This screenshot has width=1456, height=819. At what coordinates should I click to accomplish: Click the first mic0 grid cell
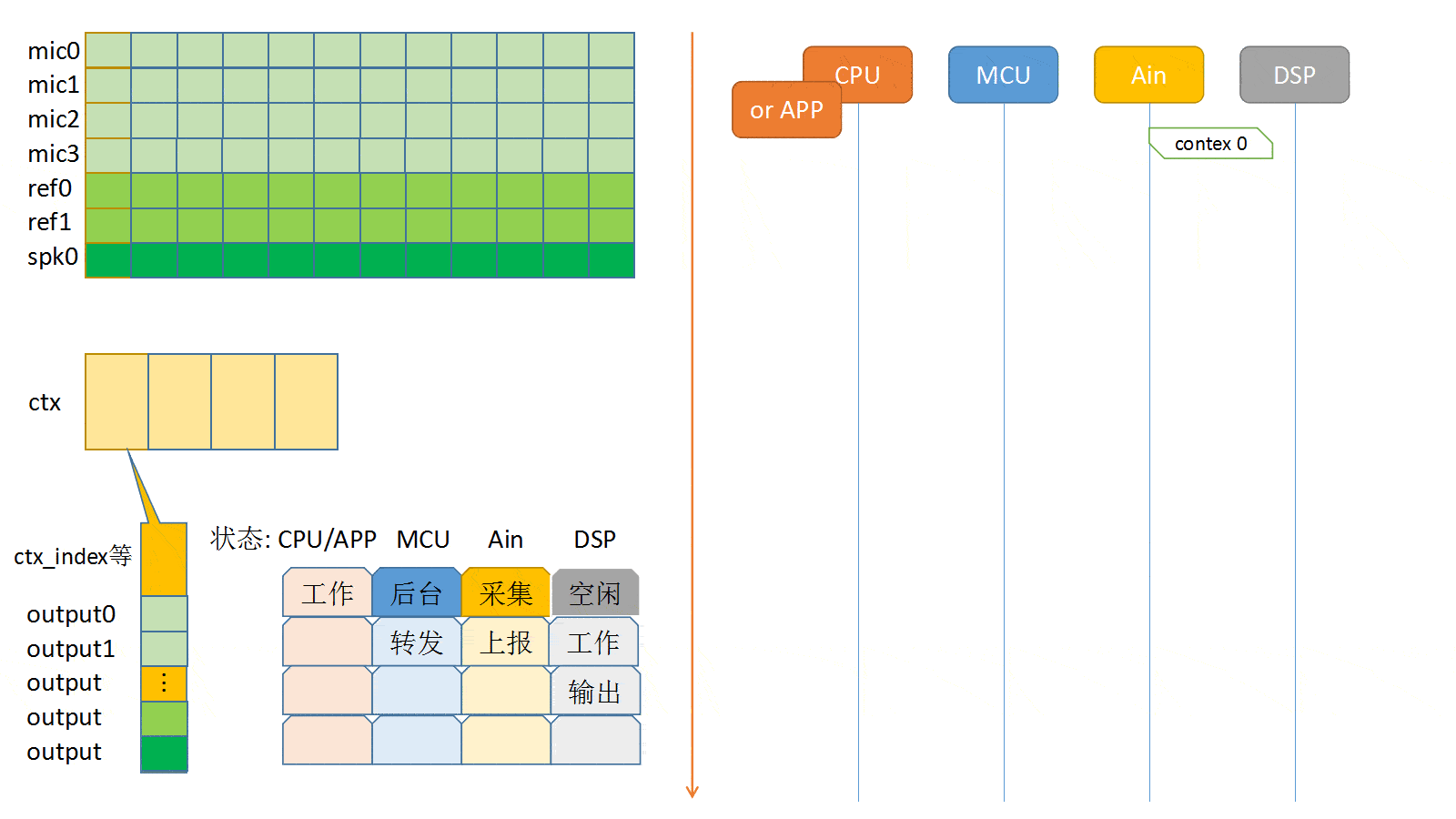(x=108, y=50)
